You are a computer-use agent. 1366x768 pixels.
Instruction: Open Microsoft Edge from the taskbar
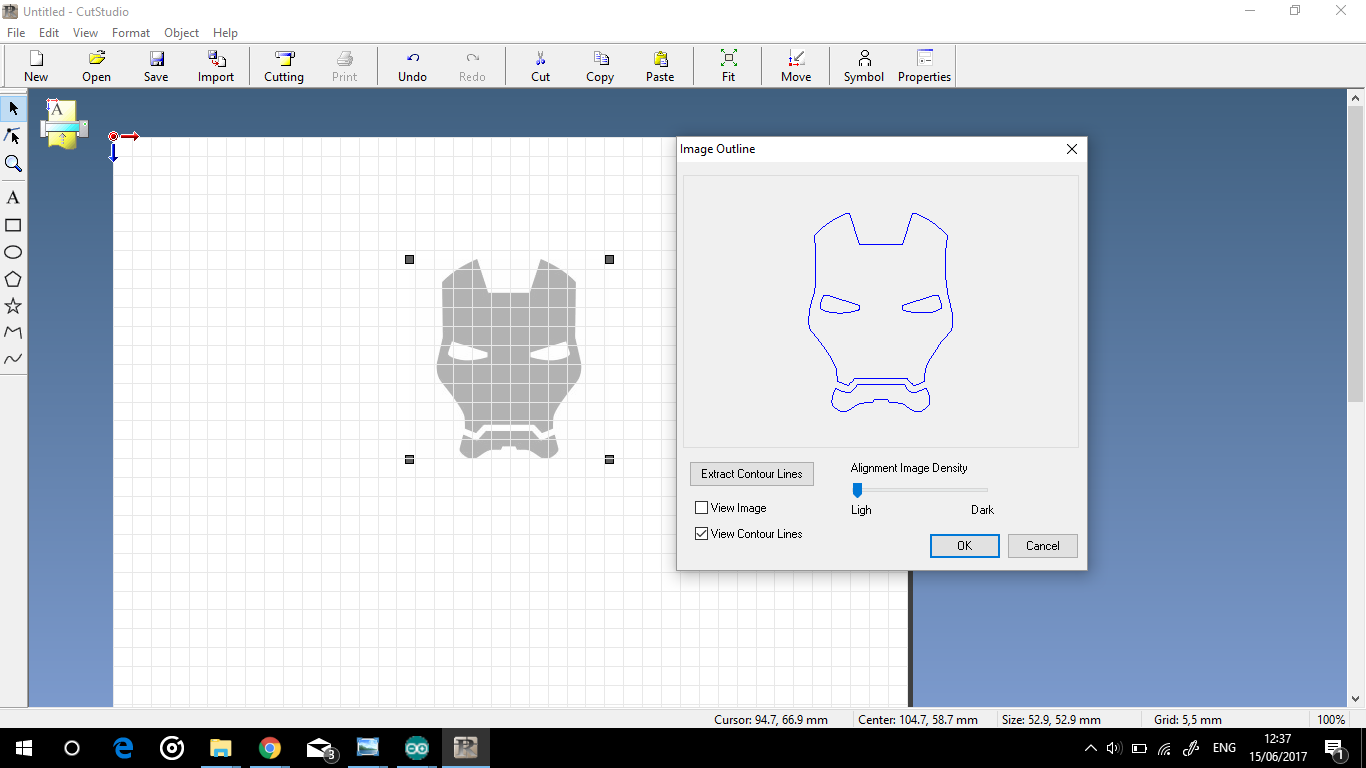123,748
